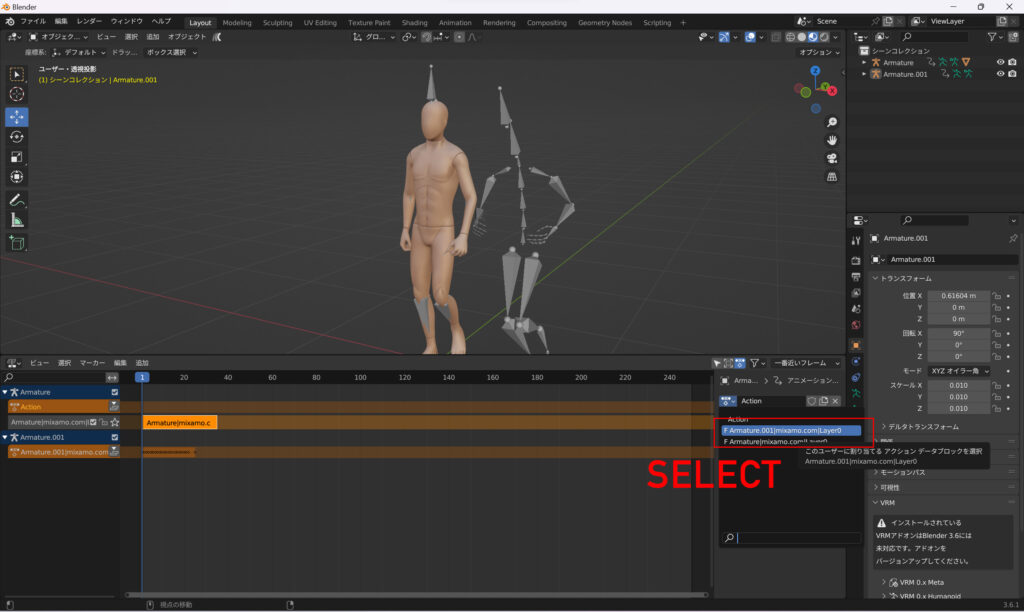Toggle the Armature.001 checkbox in the NLA track list

115,437
